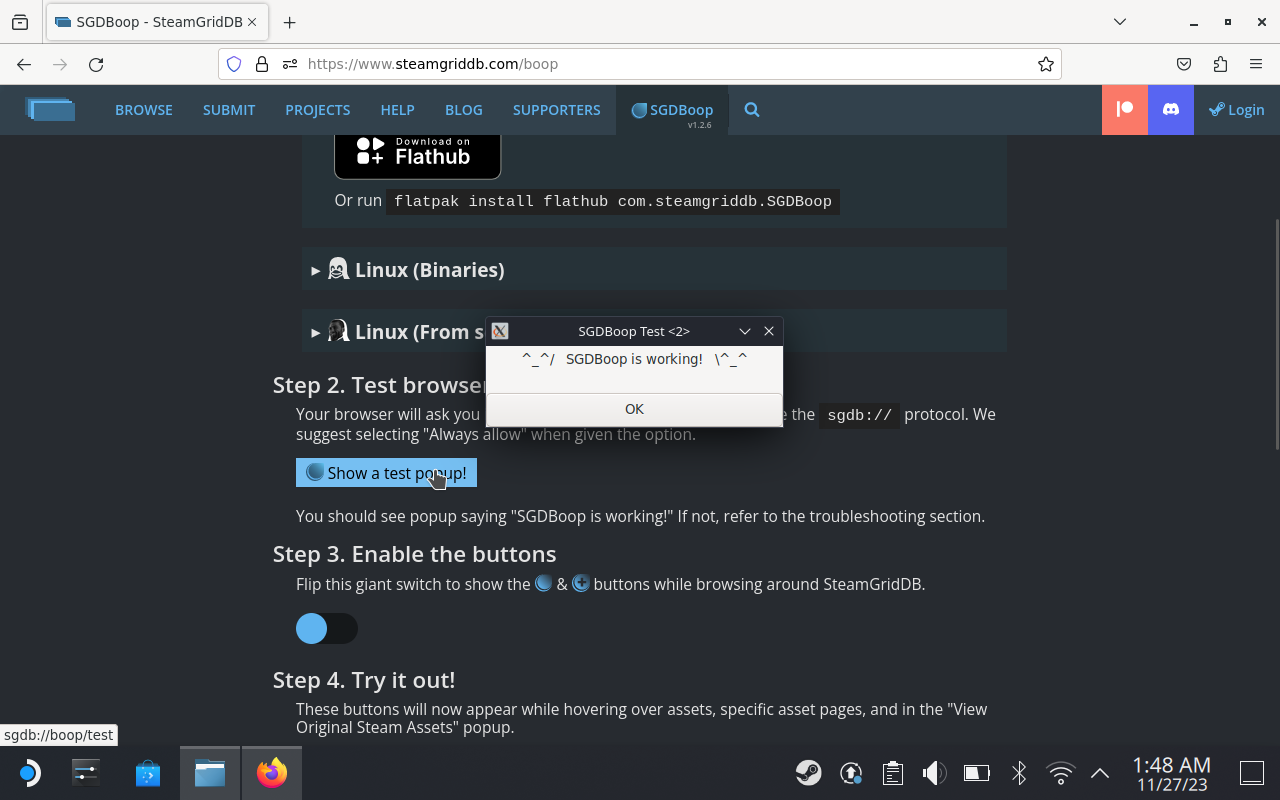Click the Show a test popup button
This screenshot has height=800, width=1280.
(x=386, y=473)
